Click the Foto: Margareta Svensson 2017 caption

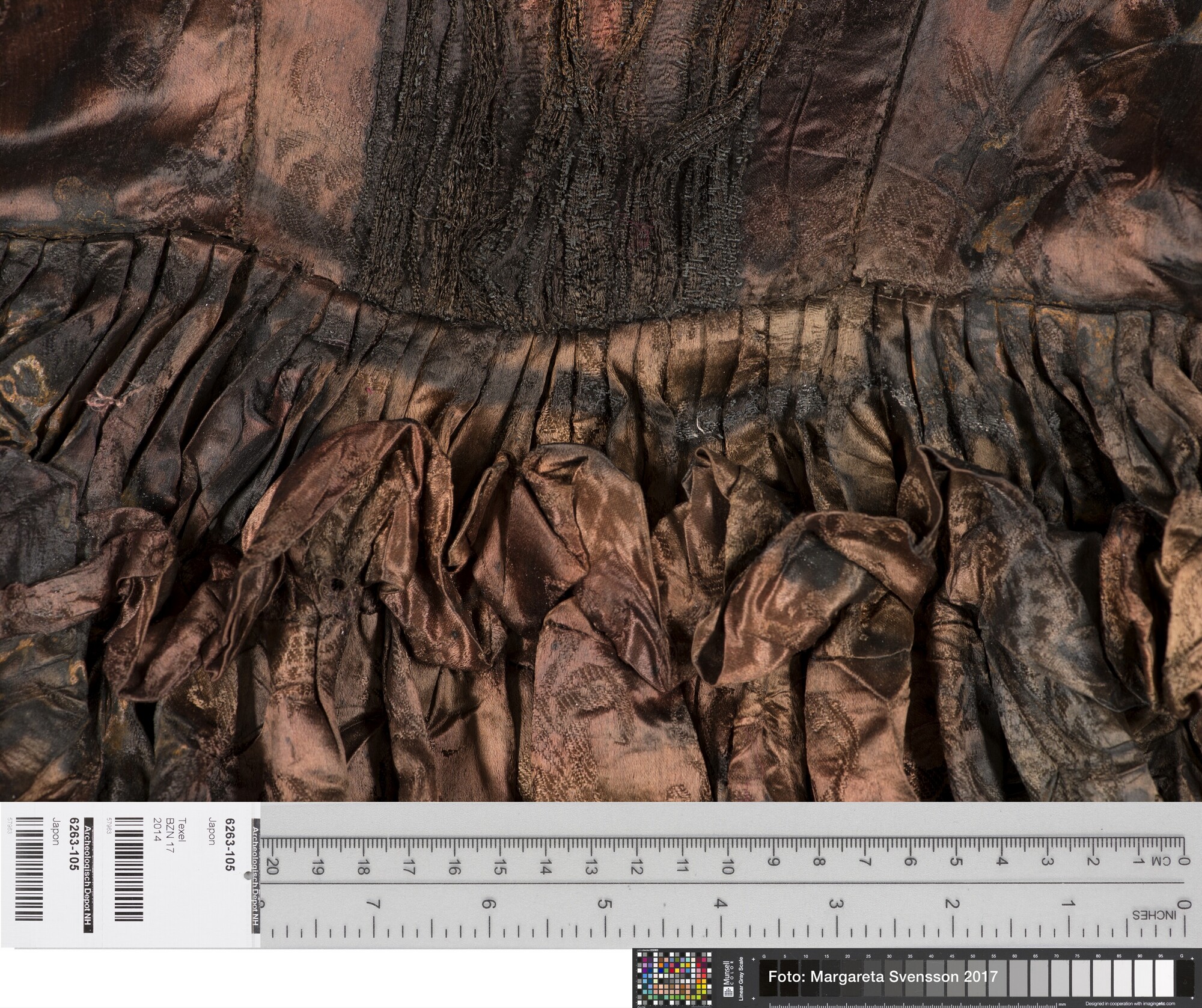(882, 976)
